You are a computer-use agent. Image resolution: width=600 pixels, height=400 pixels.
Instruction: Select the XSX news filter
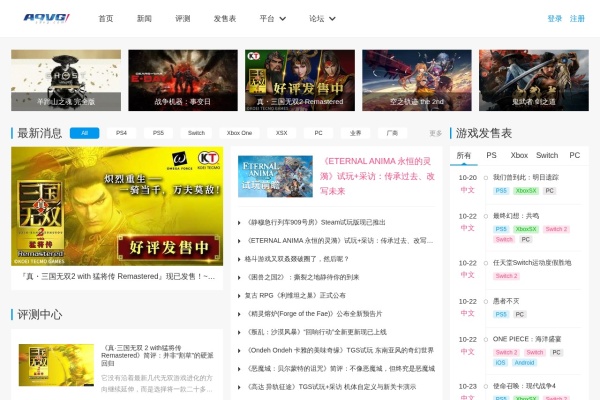point(282,133)
